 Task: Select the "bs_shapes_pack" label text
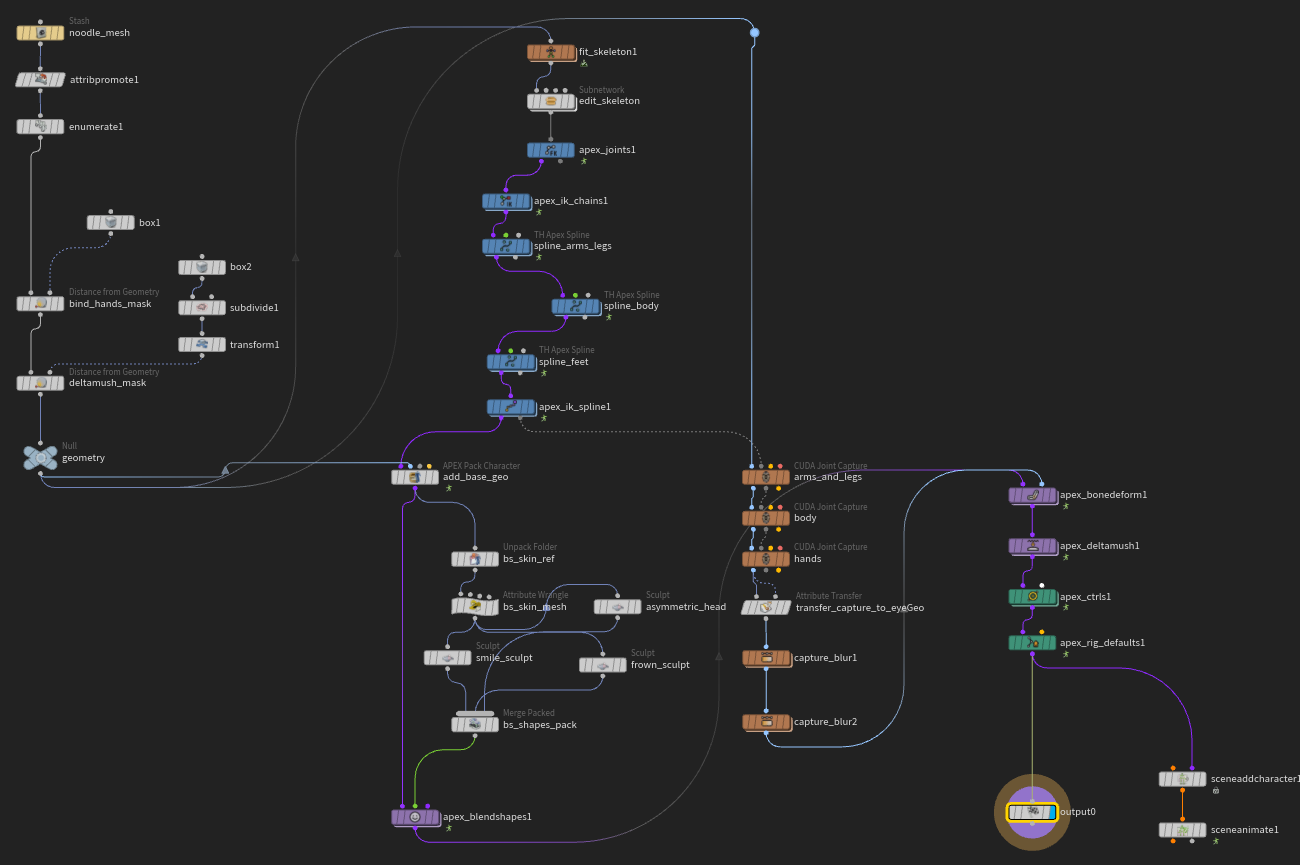coord(540,725)
